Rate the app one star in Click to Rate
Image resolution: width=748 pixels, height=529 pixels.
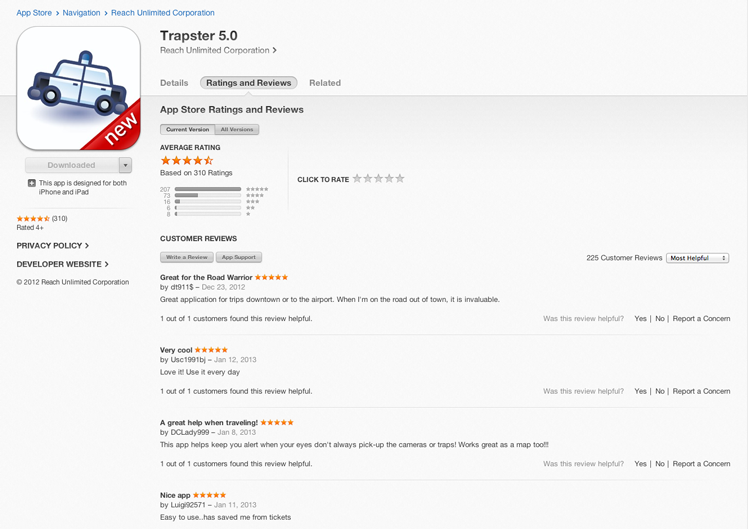(357, 178)
